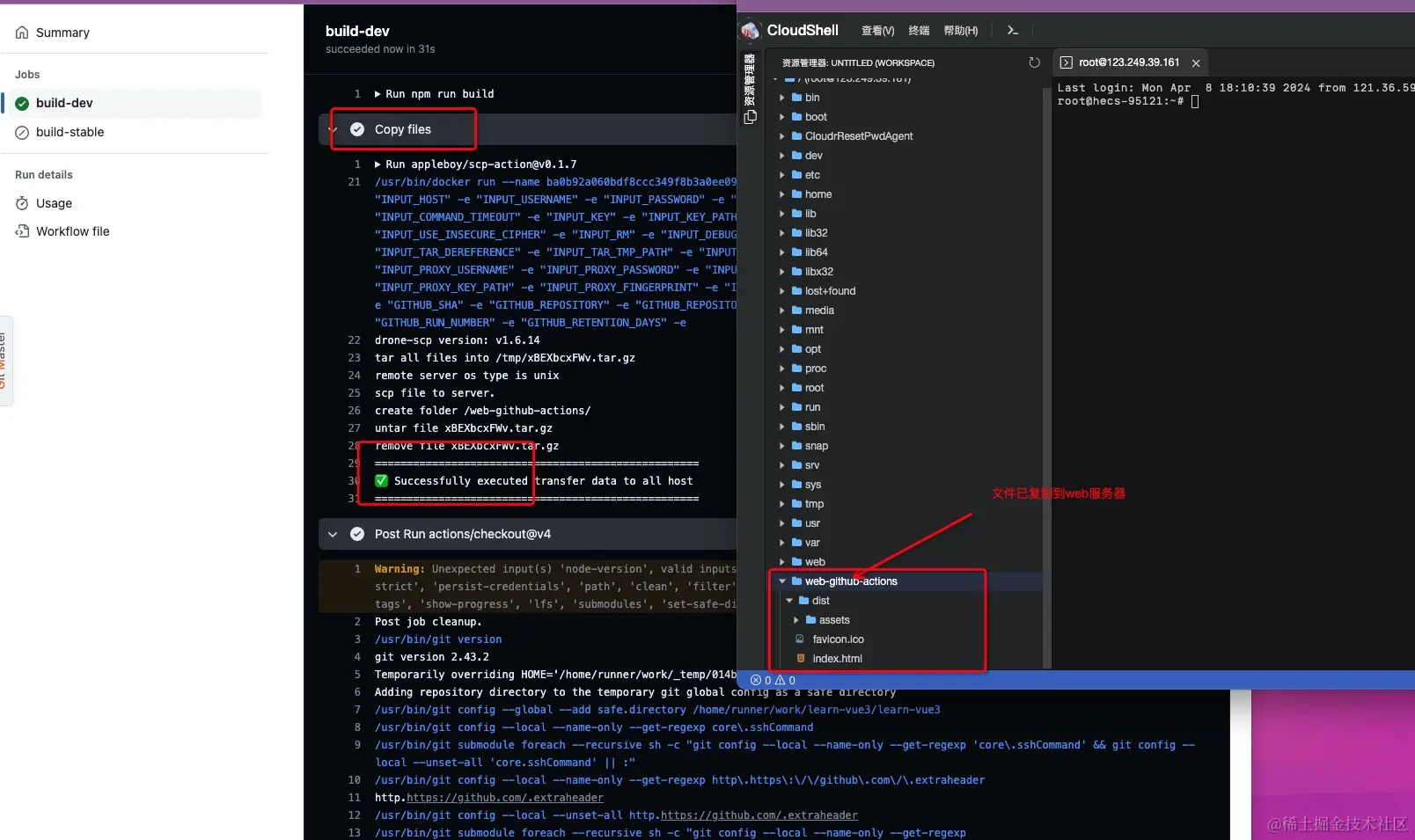Viewport: 1415px width, 840px height.
Task: Click the 'succeeded now in 31s' status text
Action: point(380,49)
